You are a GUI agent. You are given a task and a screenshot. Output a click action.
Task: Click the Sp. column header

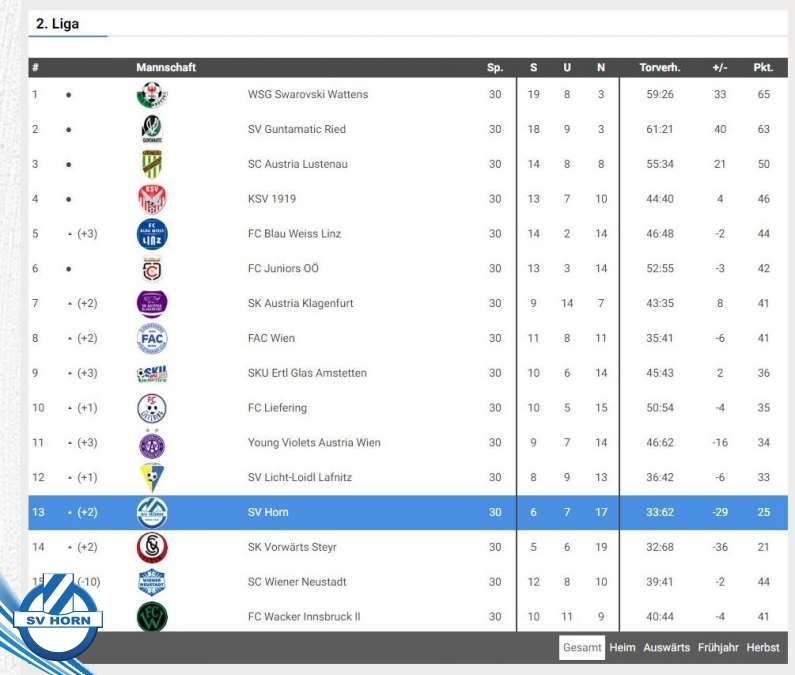(x=495, y=67)
